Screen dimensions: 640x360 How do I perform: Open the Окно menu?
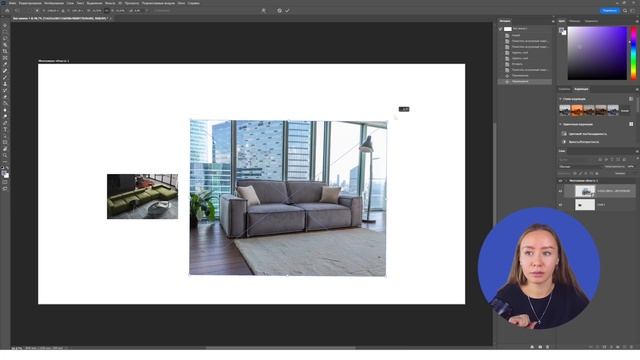coord(181,3)
